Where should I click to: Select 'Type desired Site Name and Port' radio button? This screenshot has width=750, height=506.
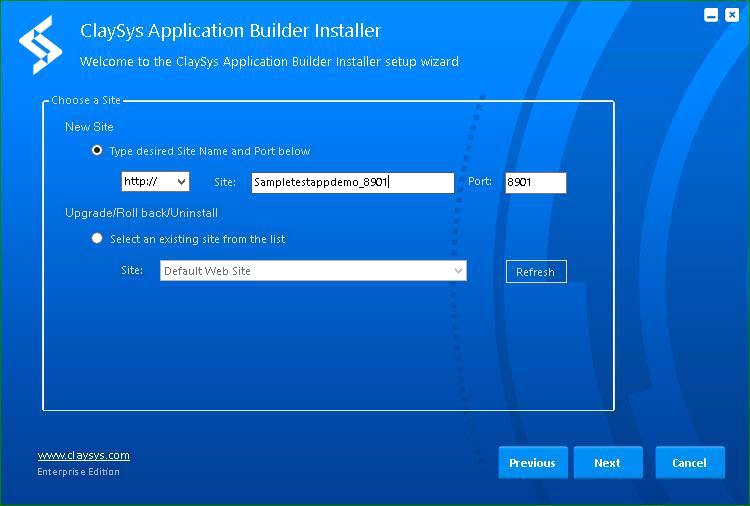pyautogui.click(x=97, y=151)
